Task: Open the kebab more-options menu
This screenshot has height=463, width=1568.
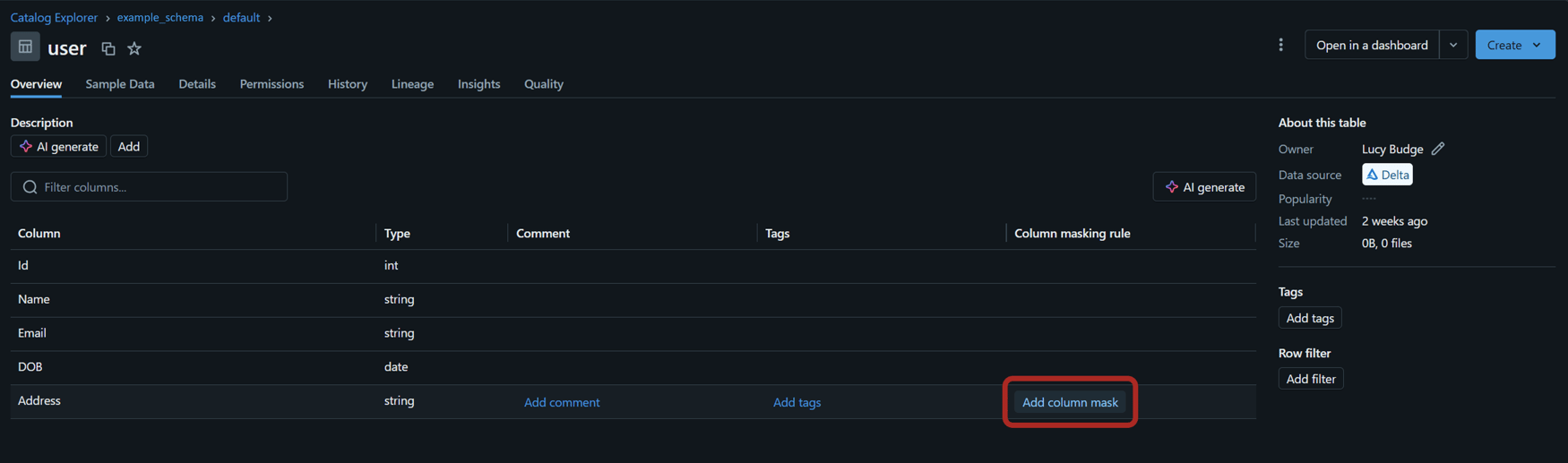Action: coord(1280,45)
